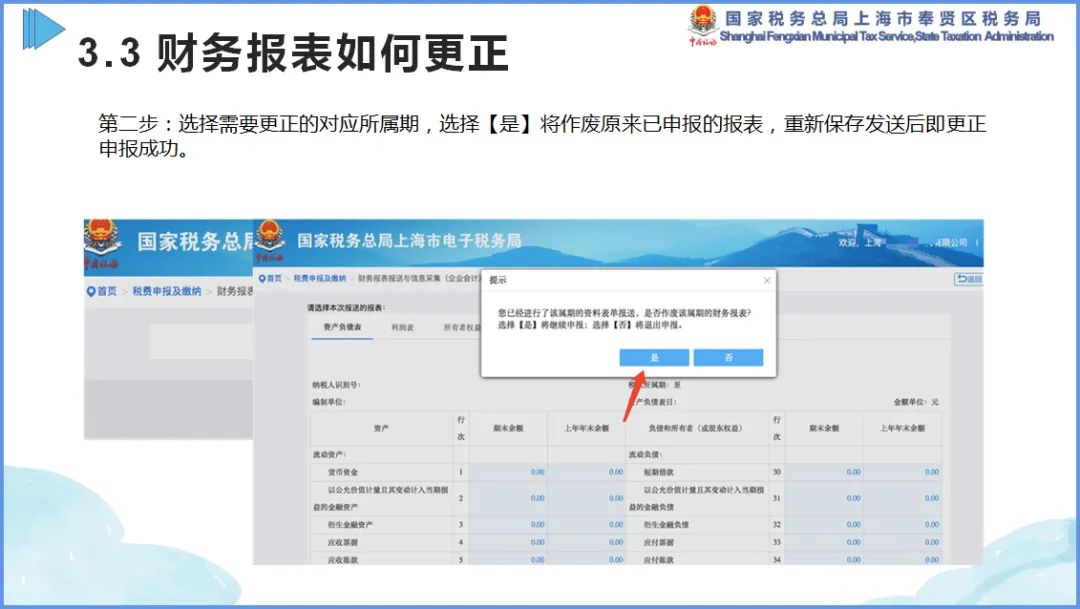The width and height of the screenshot is (1080, 609).
Task: Click the 应收票据 row label
Action: [342, 543]
